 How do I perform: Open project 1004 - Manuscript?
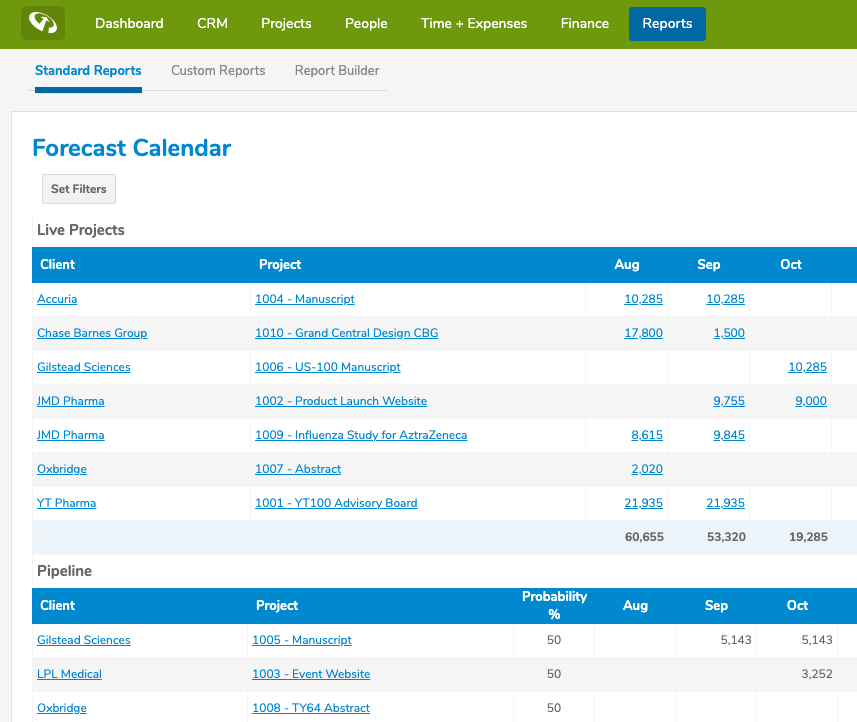[x=304, y=299]
